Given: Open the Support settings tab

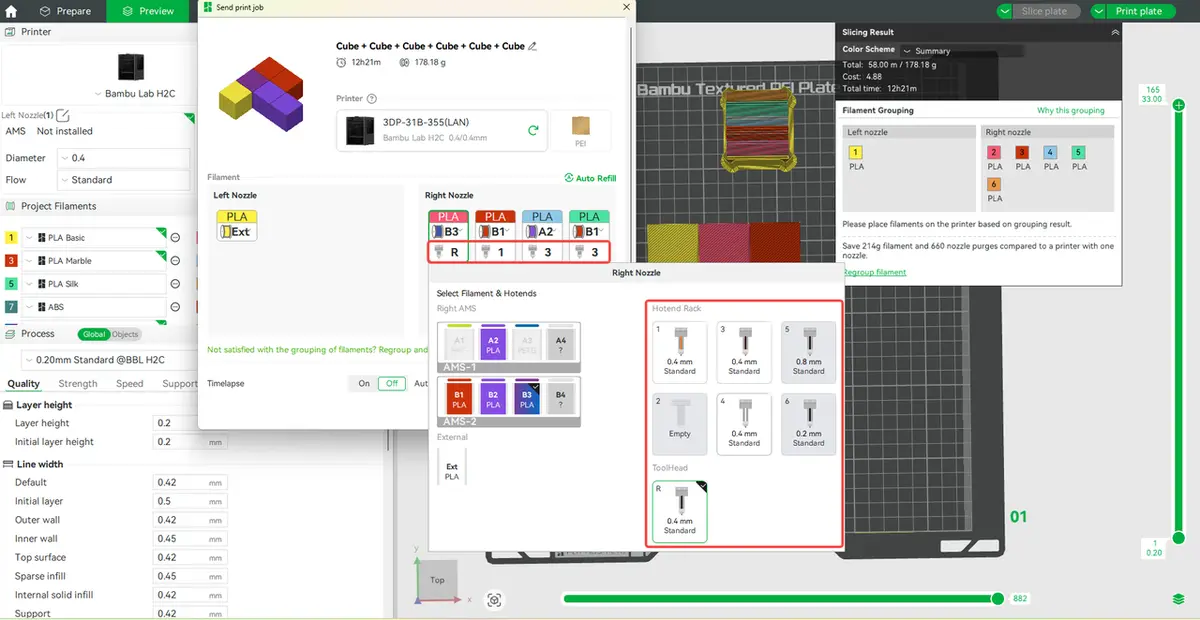Looking at the screenshot, I should click(x=180, y=384).
